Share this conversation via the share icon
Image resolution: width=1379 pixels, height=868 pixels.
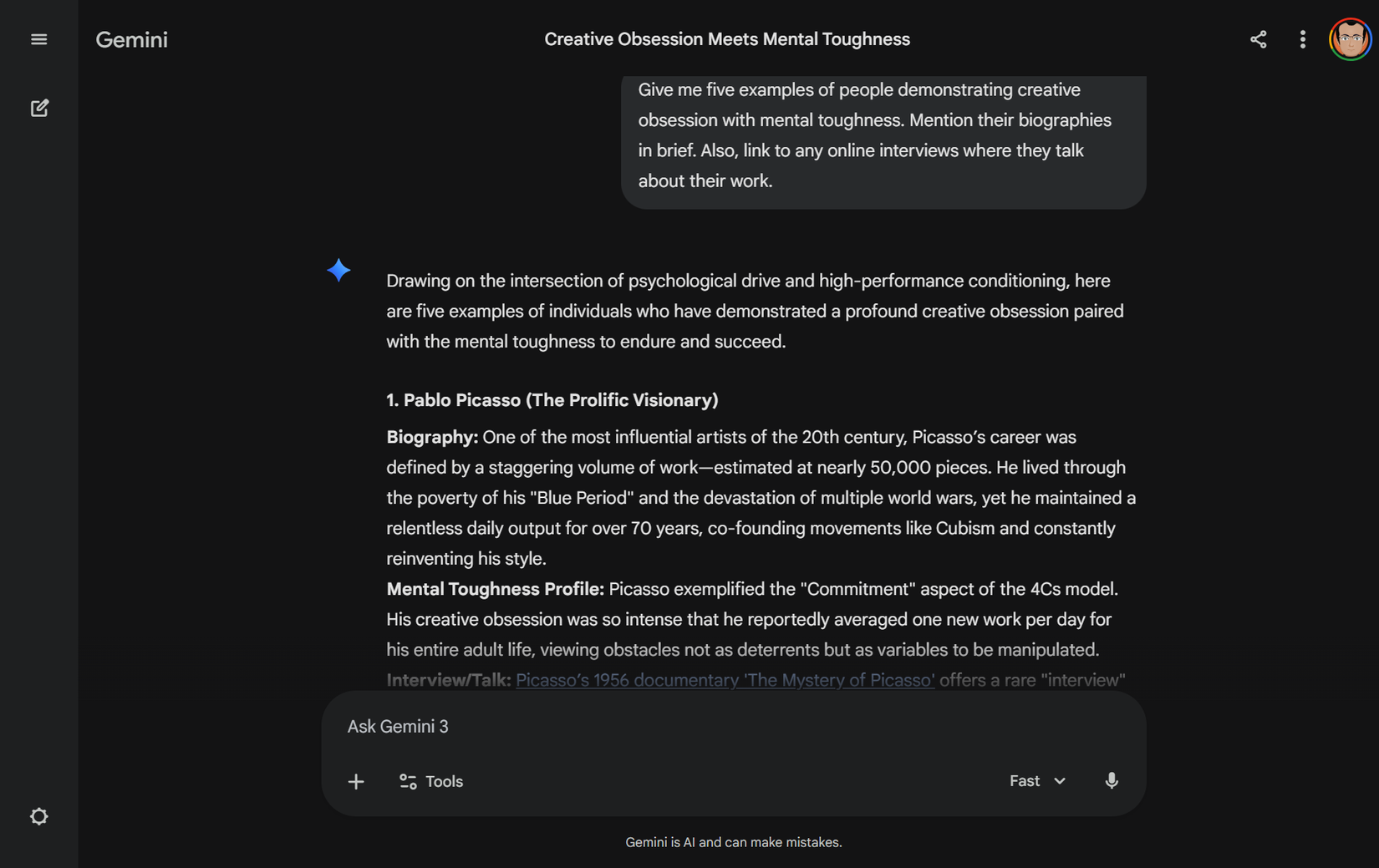1259,38
